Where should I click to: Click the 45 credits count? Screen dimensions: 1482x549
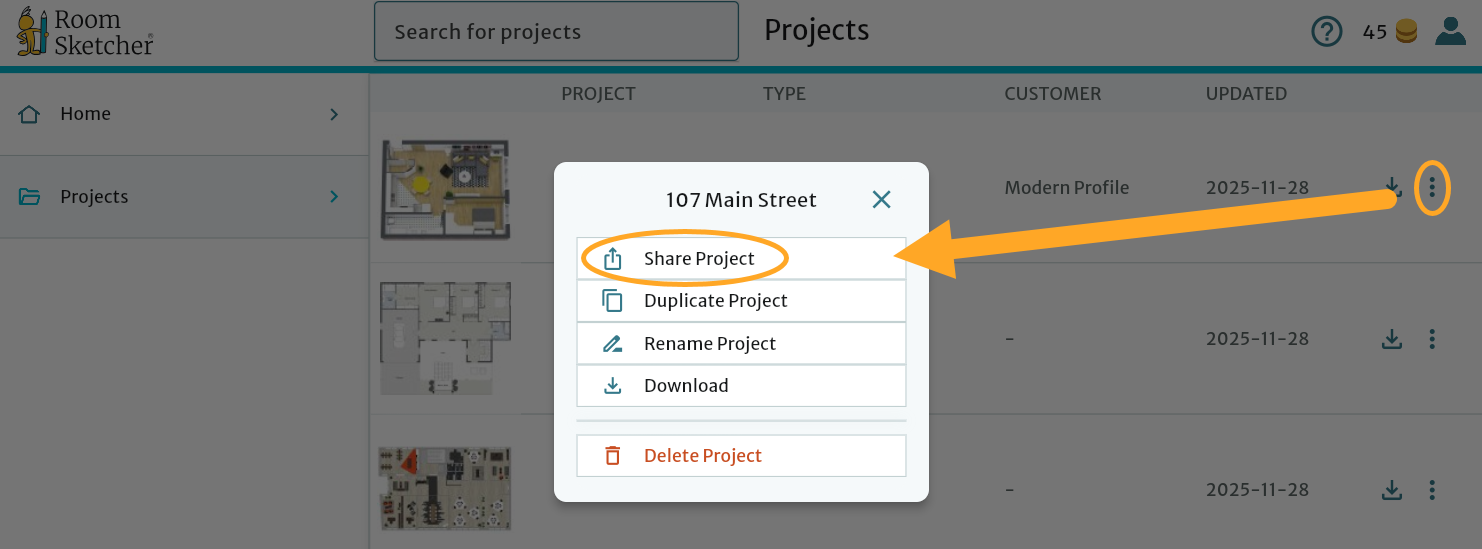click(x=1374, y=32)
